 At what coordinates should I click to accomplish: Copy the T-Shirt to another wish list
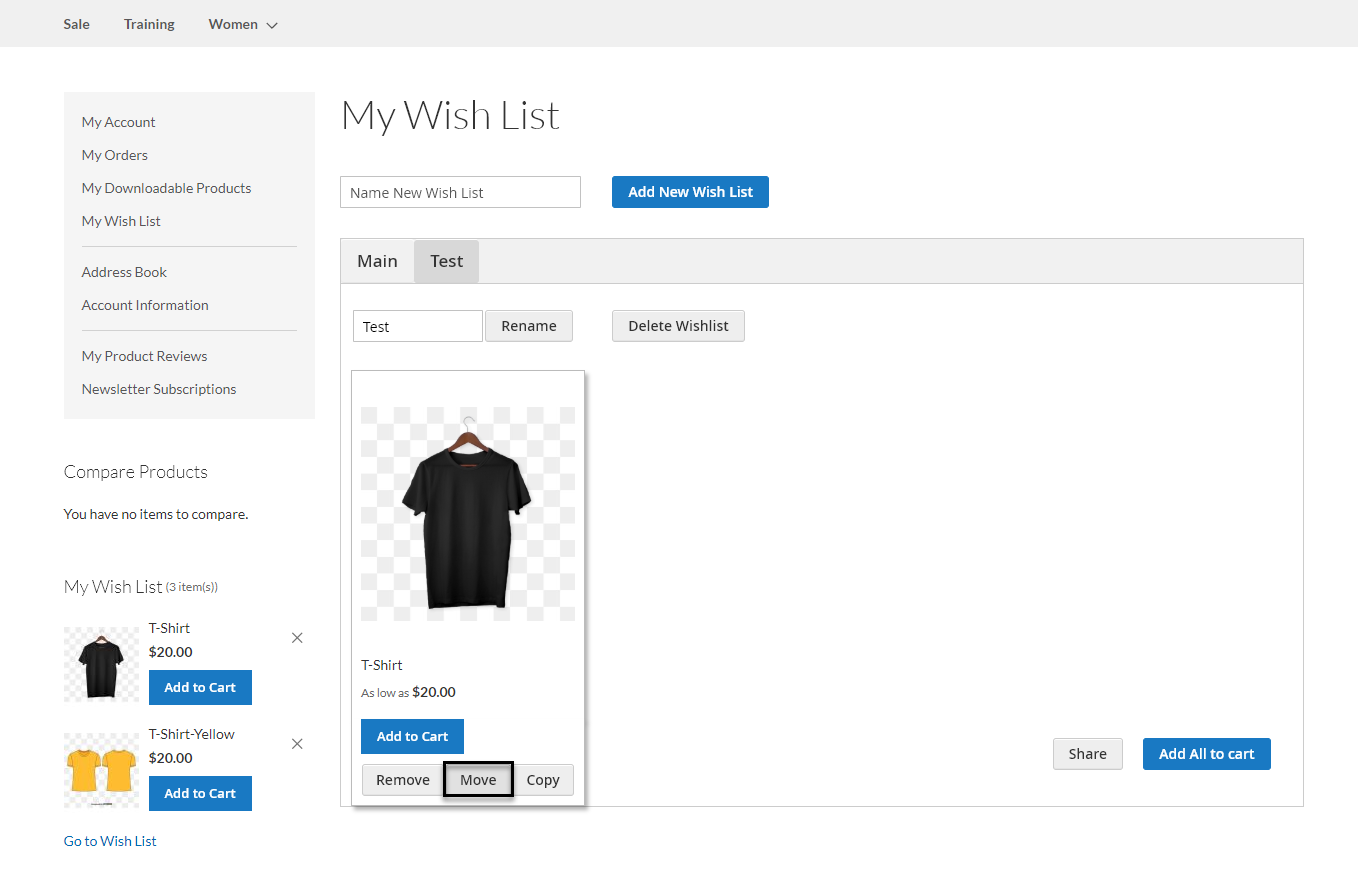(543, 780)
